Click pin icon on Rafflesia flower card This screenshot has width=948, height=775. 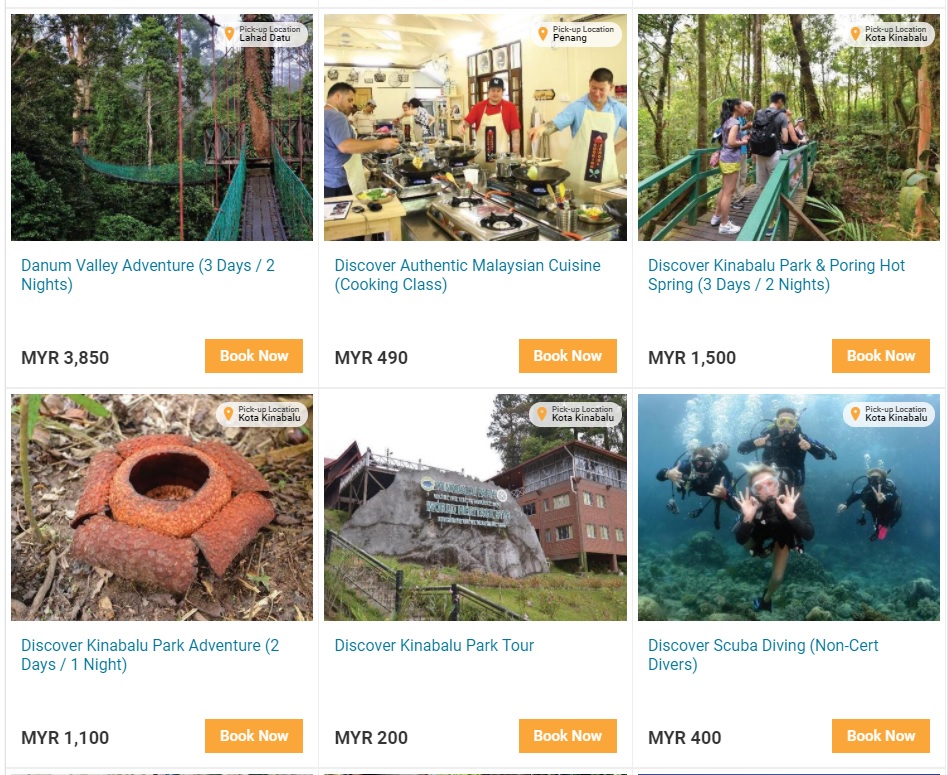pyautogui.click(x=229, y=413)
